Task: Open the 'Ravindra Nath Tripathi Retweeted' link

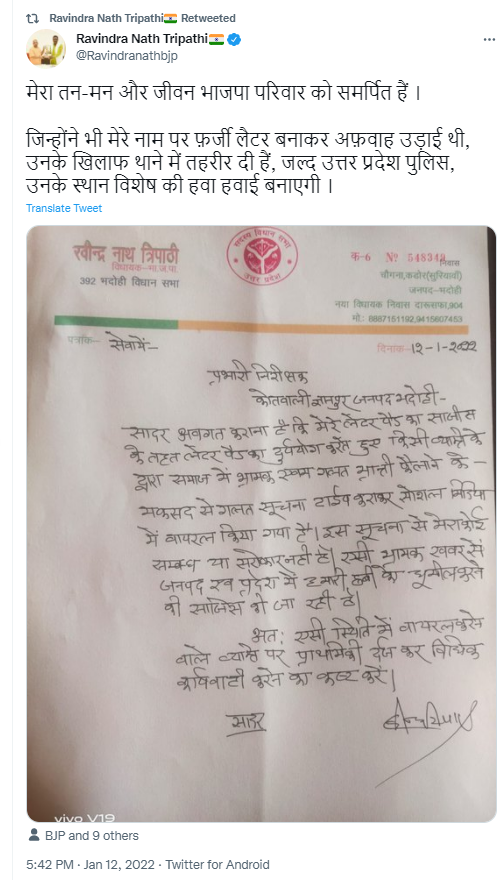Action: [x=142, y=18]
